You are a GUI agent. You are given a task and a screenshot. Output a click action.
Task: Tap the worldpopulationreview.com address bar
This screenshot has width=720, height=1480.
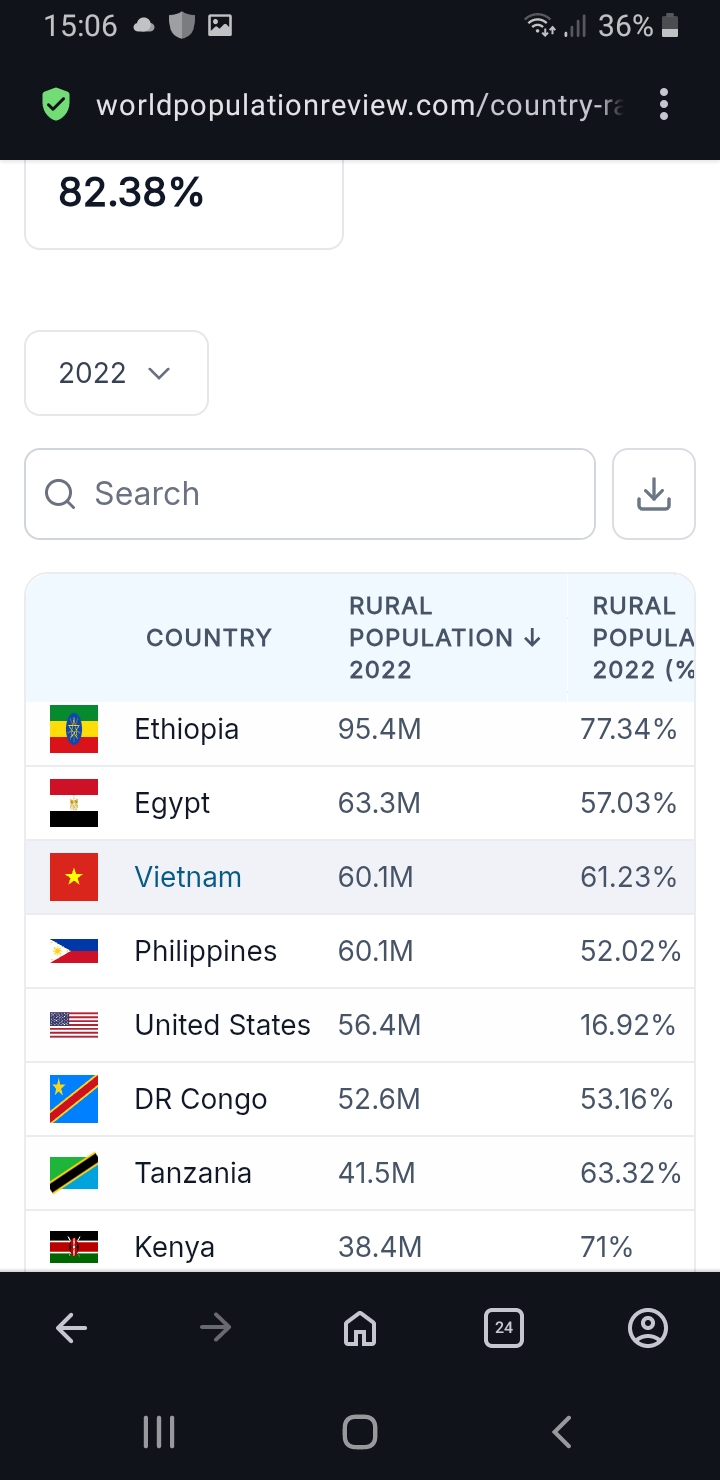click(x=359, y=105)
